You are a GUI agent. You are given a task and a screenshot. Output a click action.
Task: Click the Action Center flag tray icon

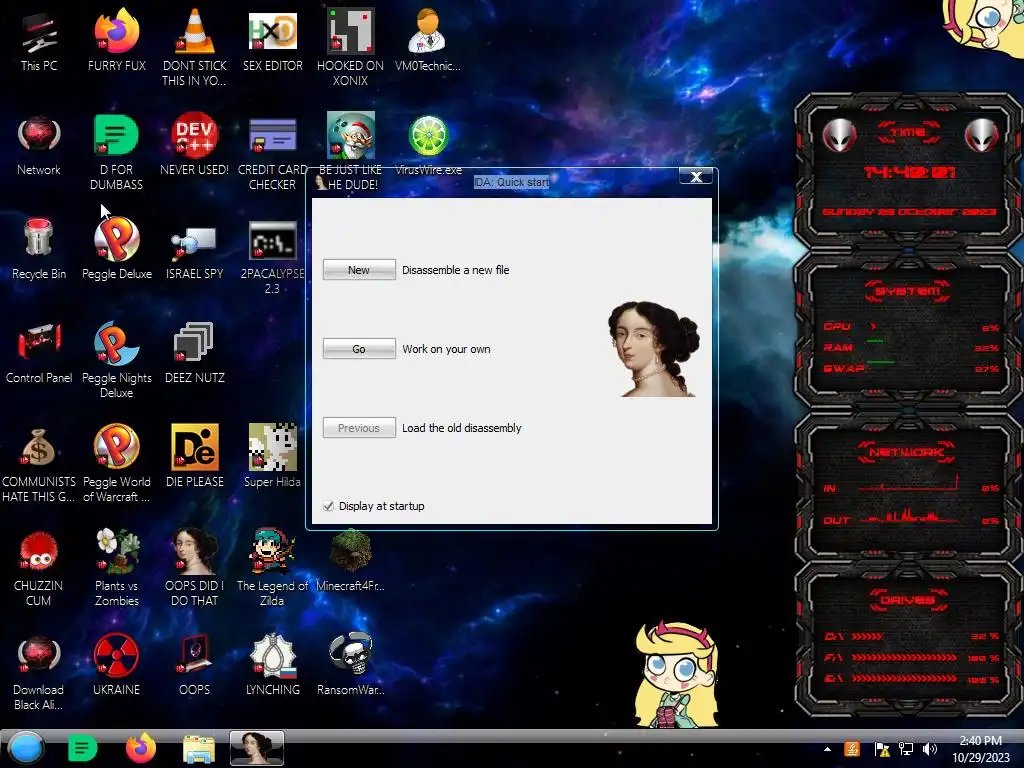(x=881, y=749)
